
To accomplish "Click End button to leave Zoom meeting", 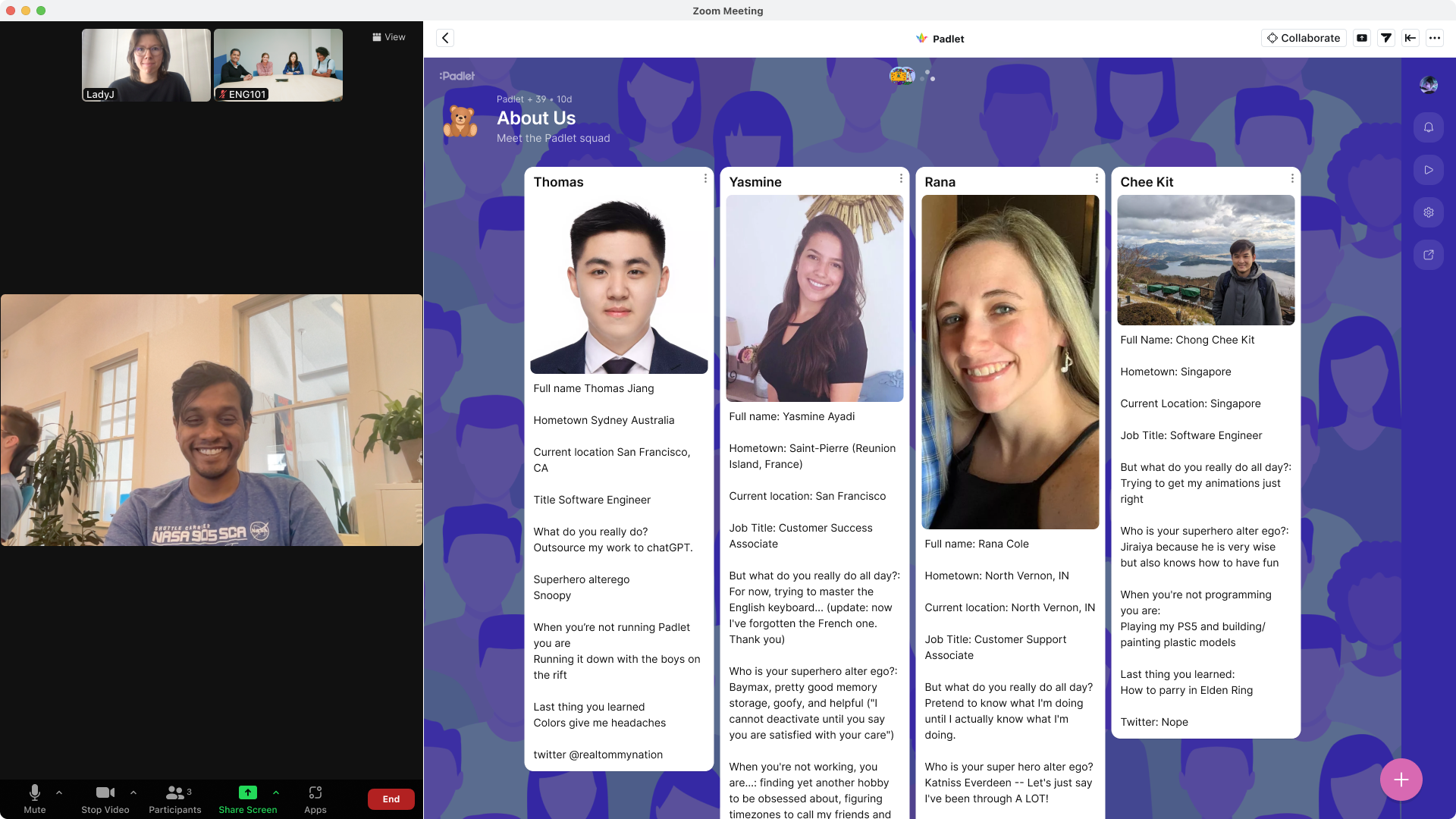I will pos(390,798).
